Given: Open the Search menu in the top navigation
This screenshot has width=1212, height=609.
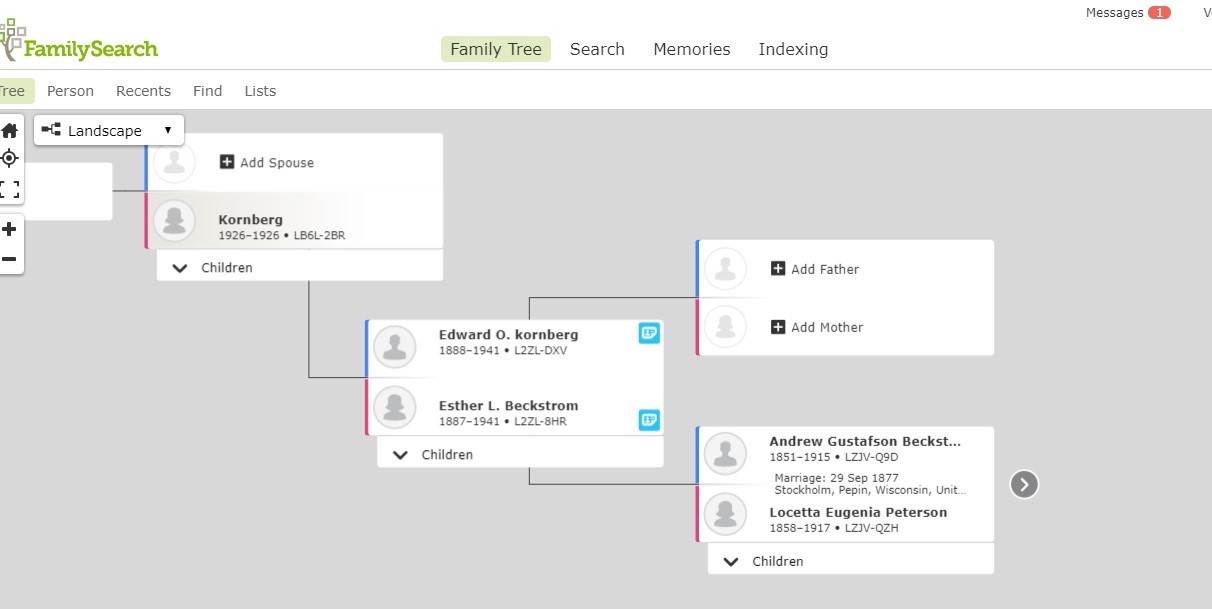Looking at the screenshot, I should [597, 49].
